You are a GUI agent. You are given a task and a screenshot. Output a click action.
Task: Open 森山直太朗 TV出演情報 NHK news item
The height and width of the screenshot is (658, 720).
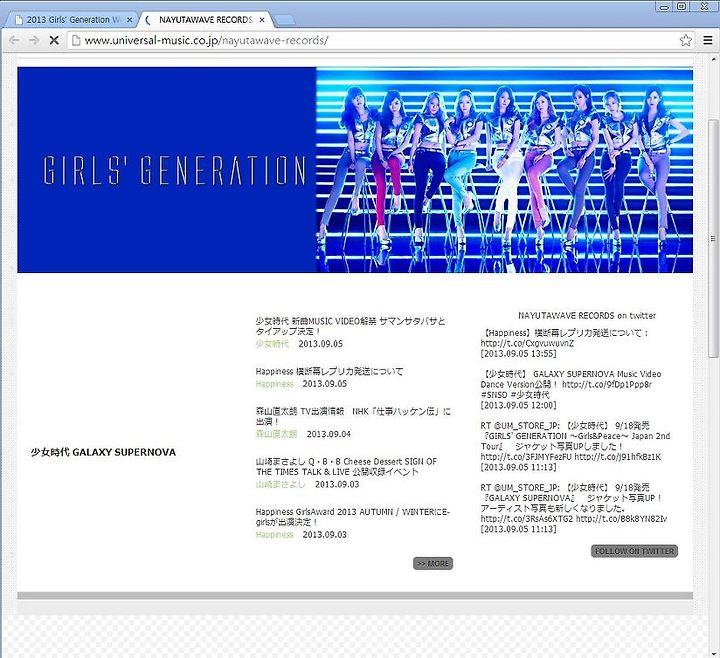click(353, 416)
